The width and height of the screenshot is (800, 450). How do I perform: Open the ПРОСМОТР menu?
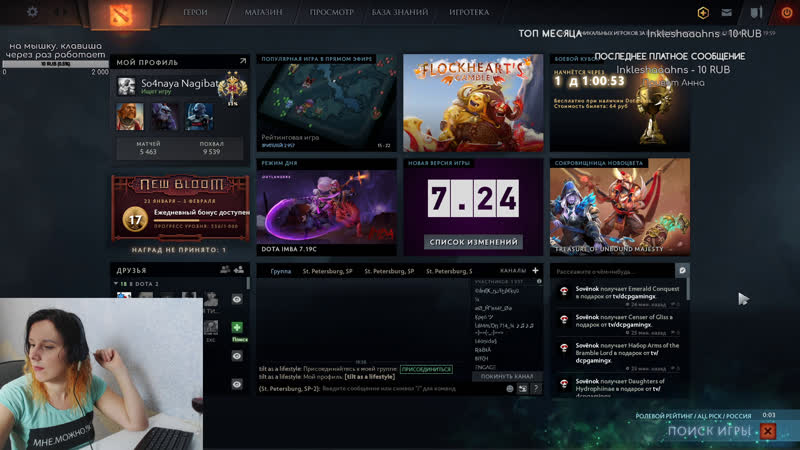click(x=332, y=12)
